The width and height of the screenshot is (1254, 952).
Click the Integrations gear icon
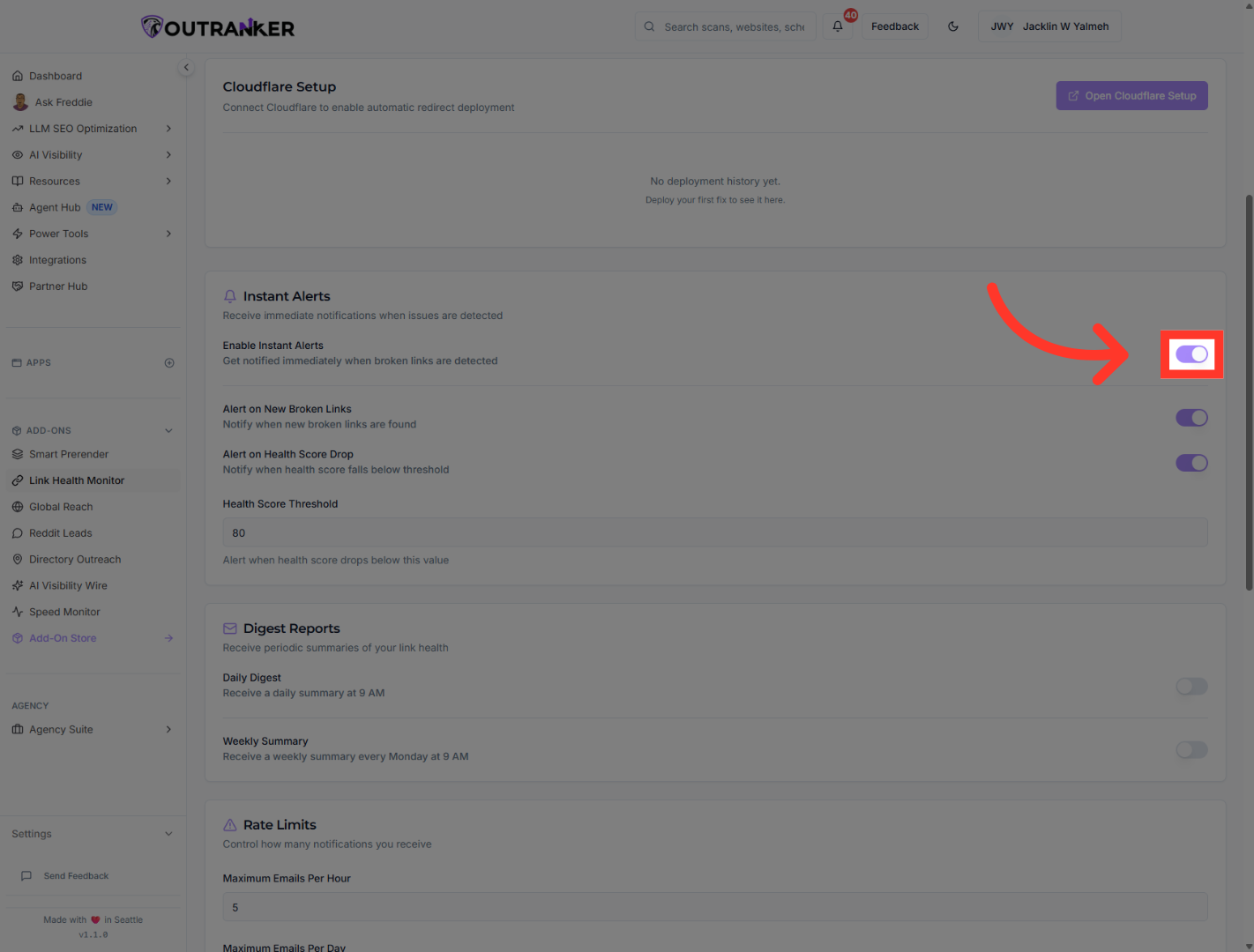pyautogui.click(x=18, y=261)
